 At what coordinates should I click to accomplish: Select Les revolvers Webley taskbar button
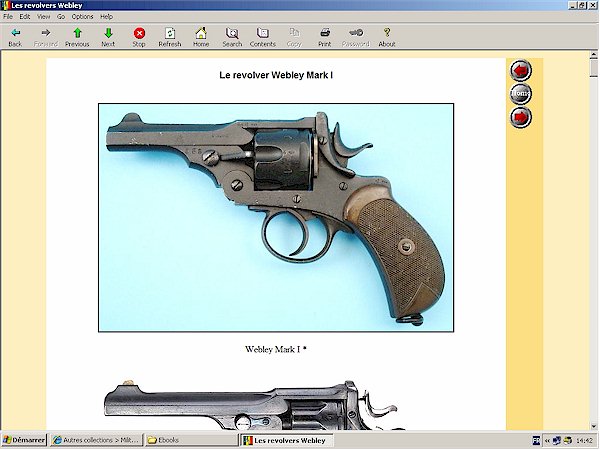287,440
